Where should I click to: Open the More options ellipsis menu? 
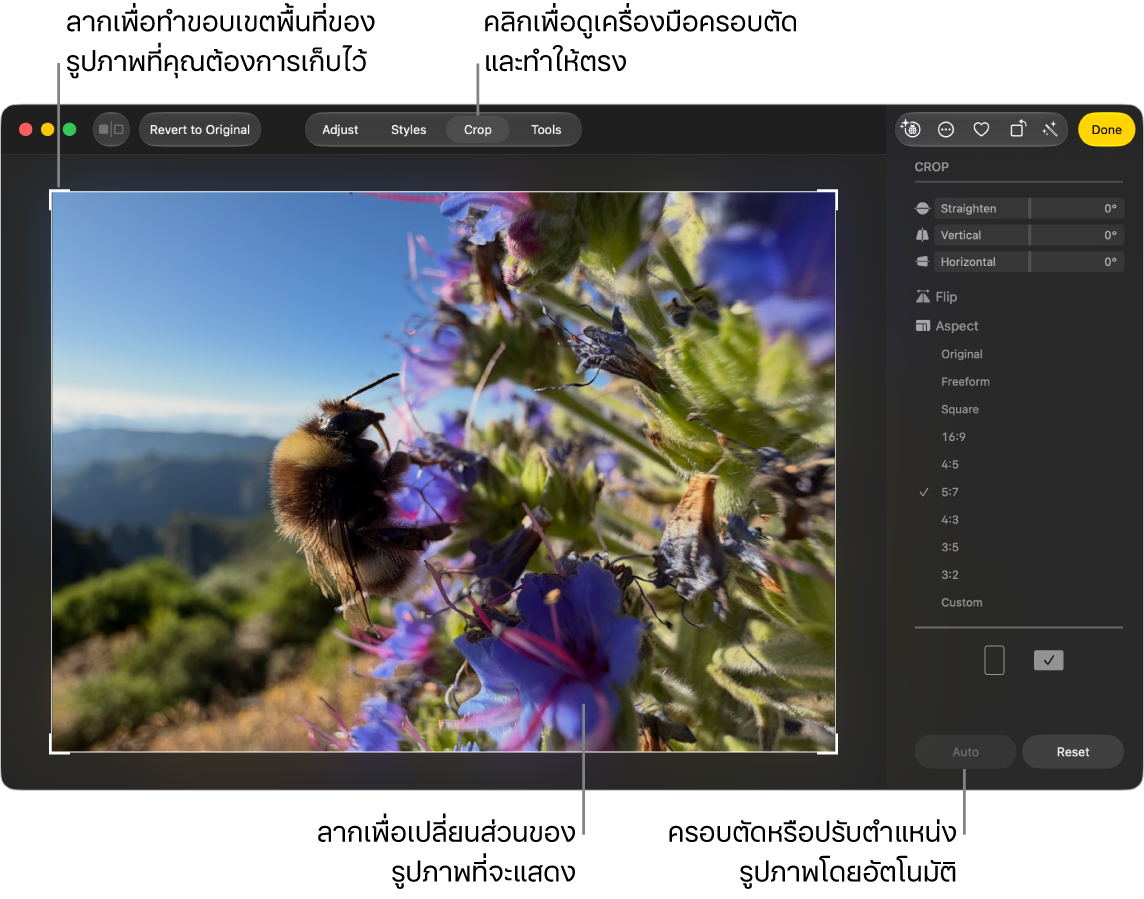(x=946, y=129)
